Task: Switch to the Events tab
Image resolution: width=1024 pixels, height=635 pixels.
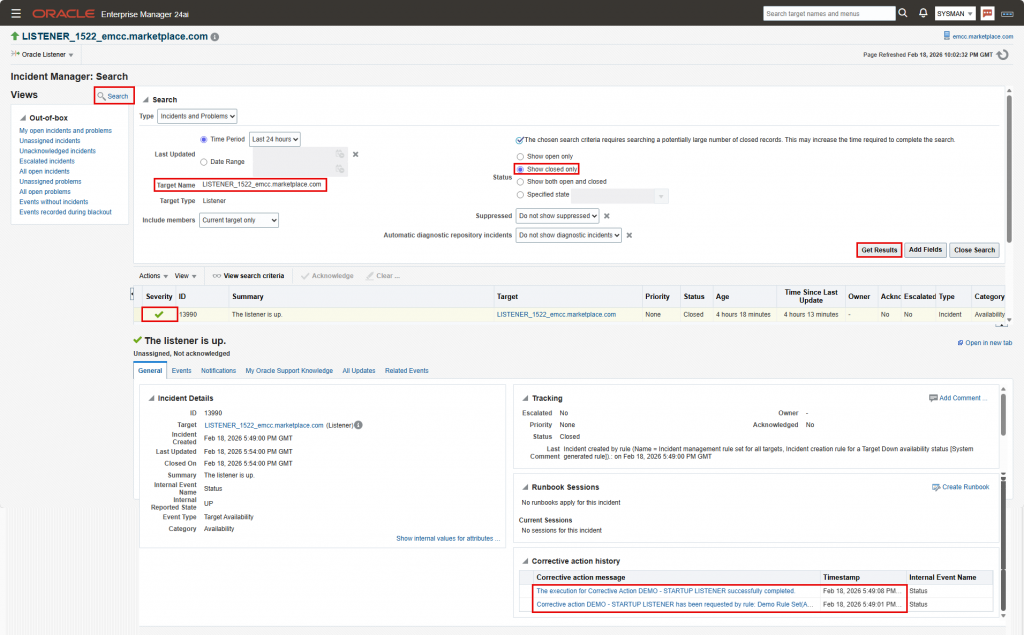Action: (x=181, y=370)
